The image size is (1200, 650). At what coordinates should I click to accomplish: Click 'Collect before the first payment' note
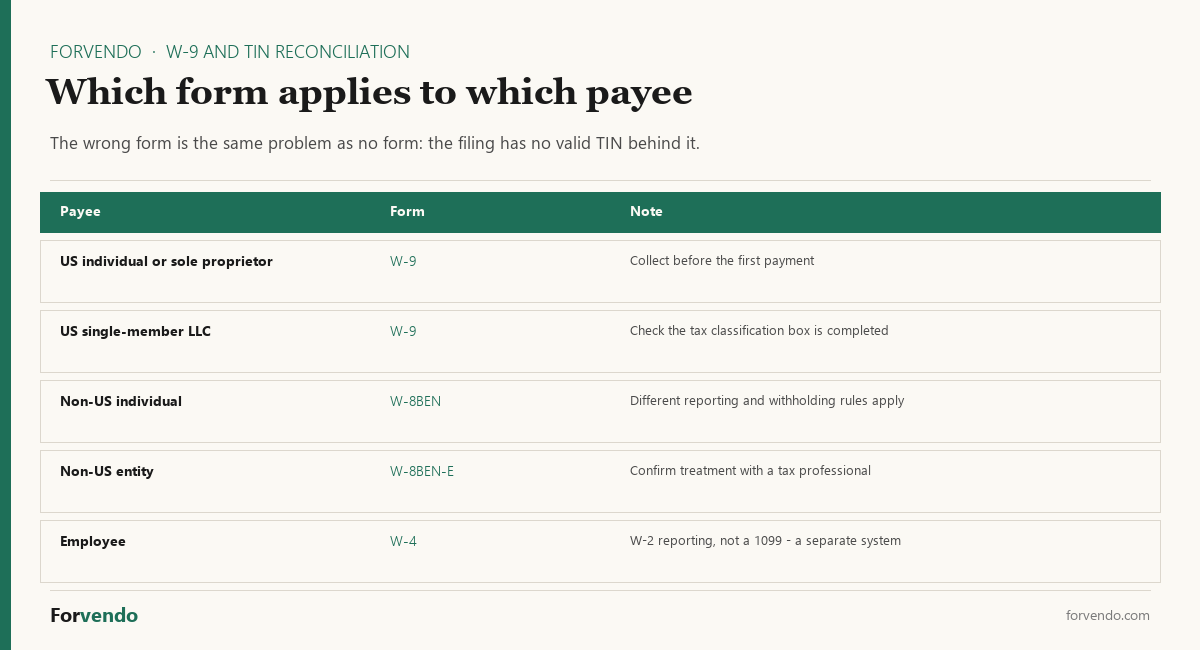pyautogui.click(x=722, y=261)
